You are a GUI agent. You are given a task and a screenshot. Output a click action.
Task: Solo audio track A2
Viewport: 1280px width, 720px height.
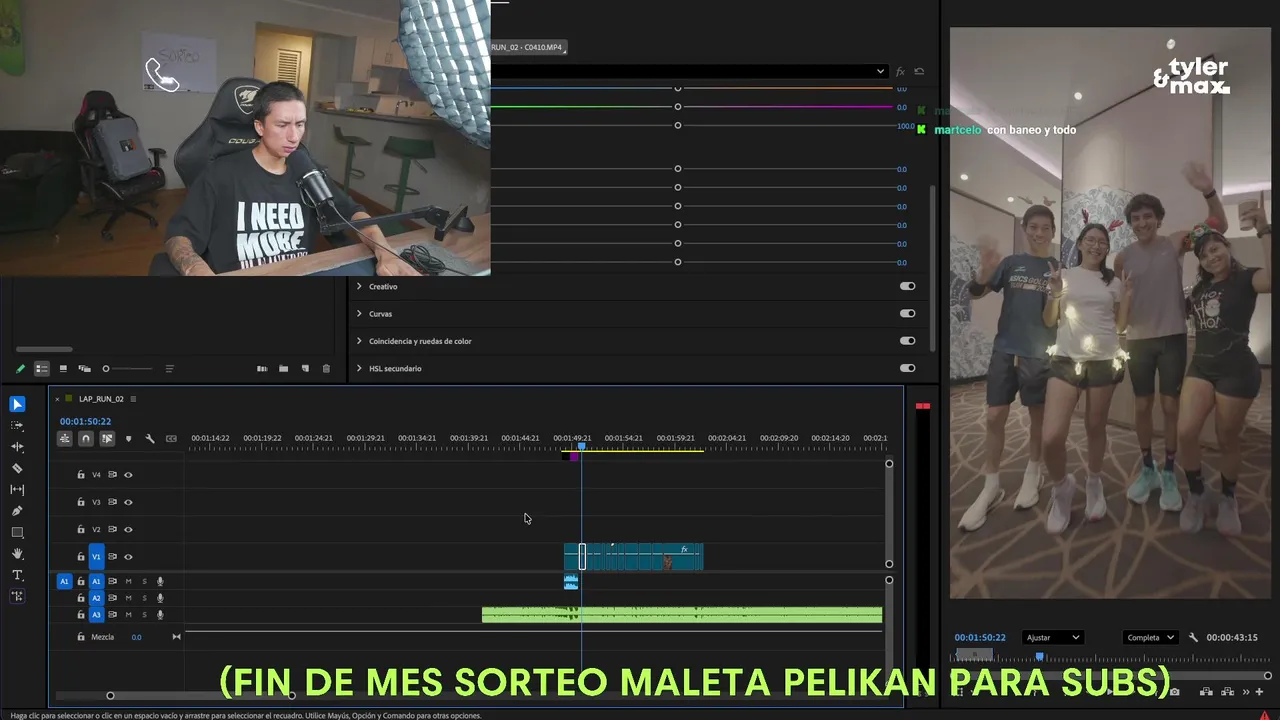tap(144, 598)
